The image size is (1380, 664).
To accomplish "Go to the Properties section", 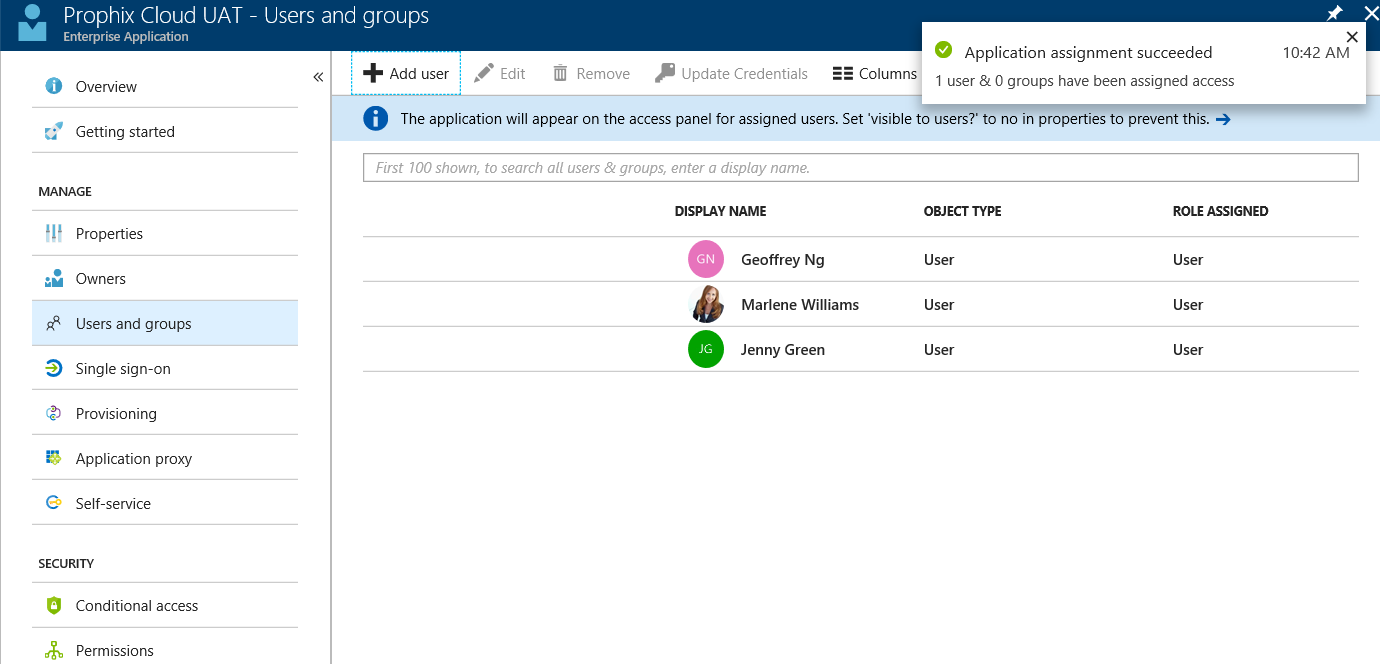I will (165, 233).
